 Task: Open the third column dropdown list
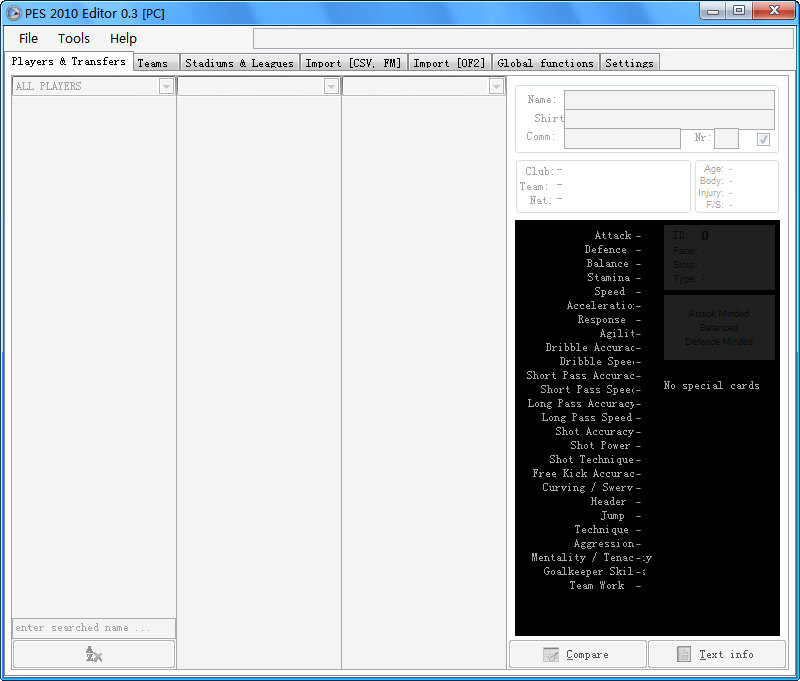pyautogui.click(x=496, y=87)
